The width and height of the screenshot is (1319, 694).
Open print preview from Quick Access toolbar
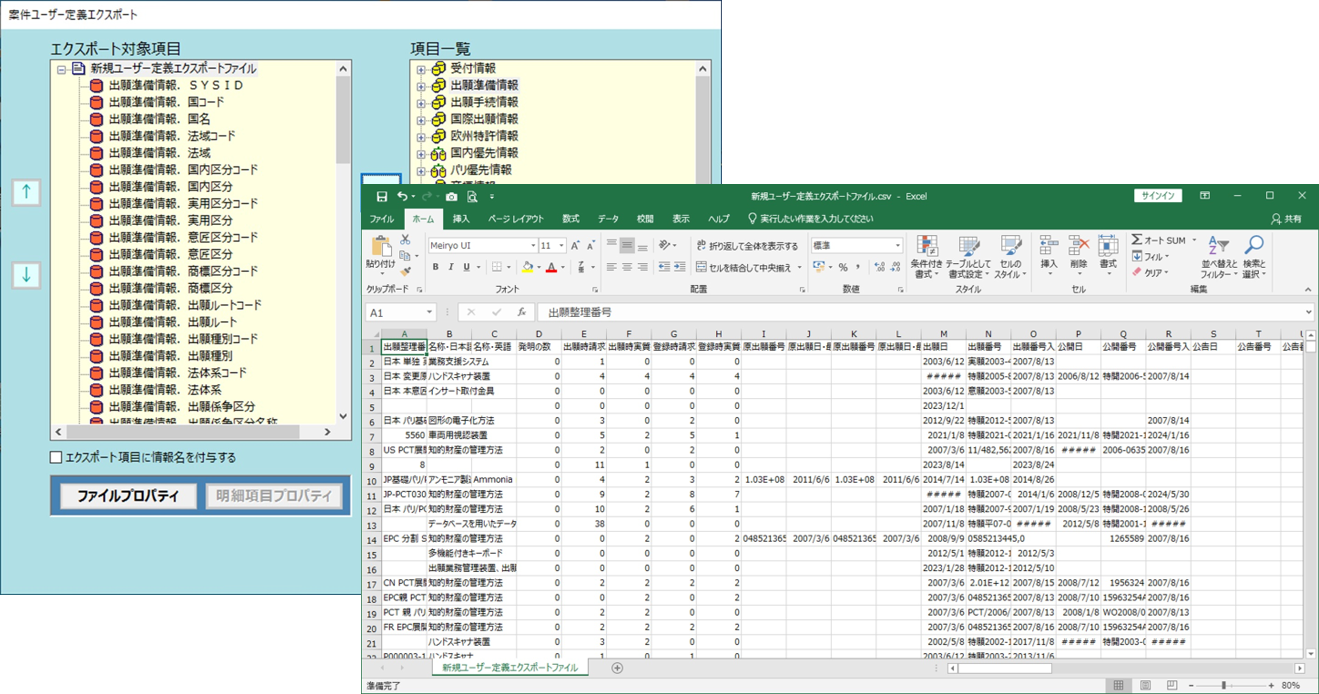click(x=472, y=197)
